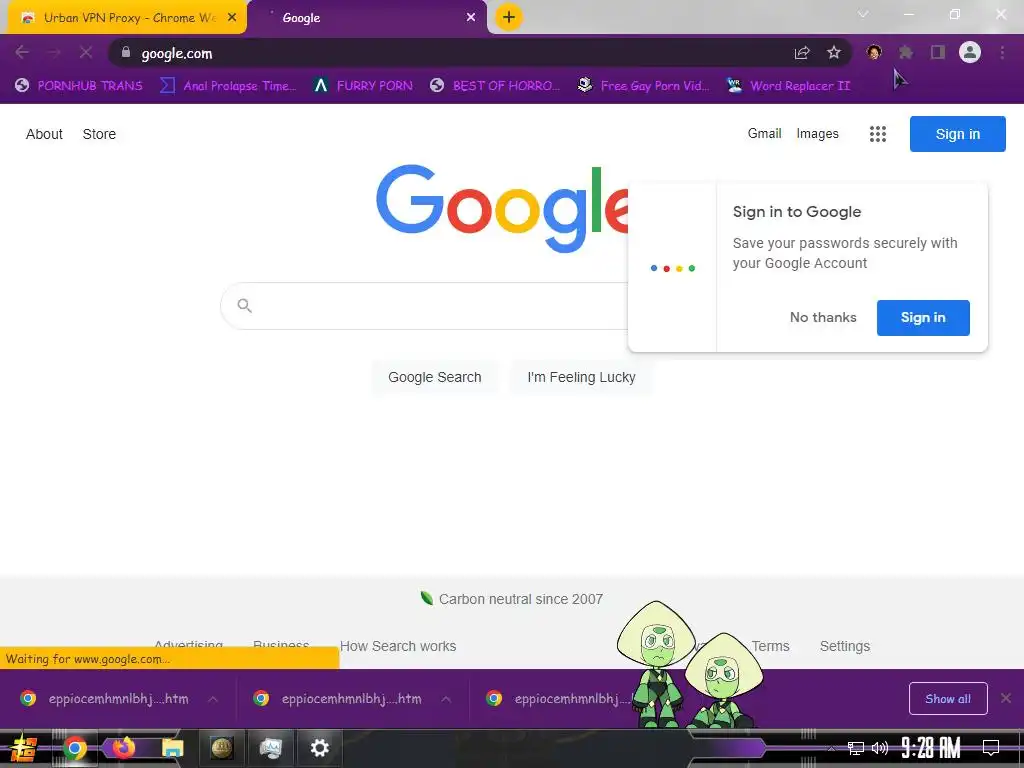The image size is (1024, 768).
Task: Open the monitor app icon on the taskbar
Action: tap(270, 748)
